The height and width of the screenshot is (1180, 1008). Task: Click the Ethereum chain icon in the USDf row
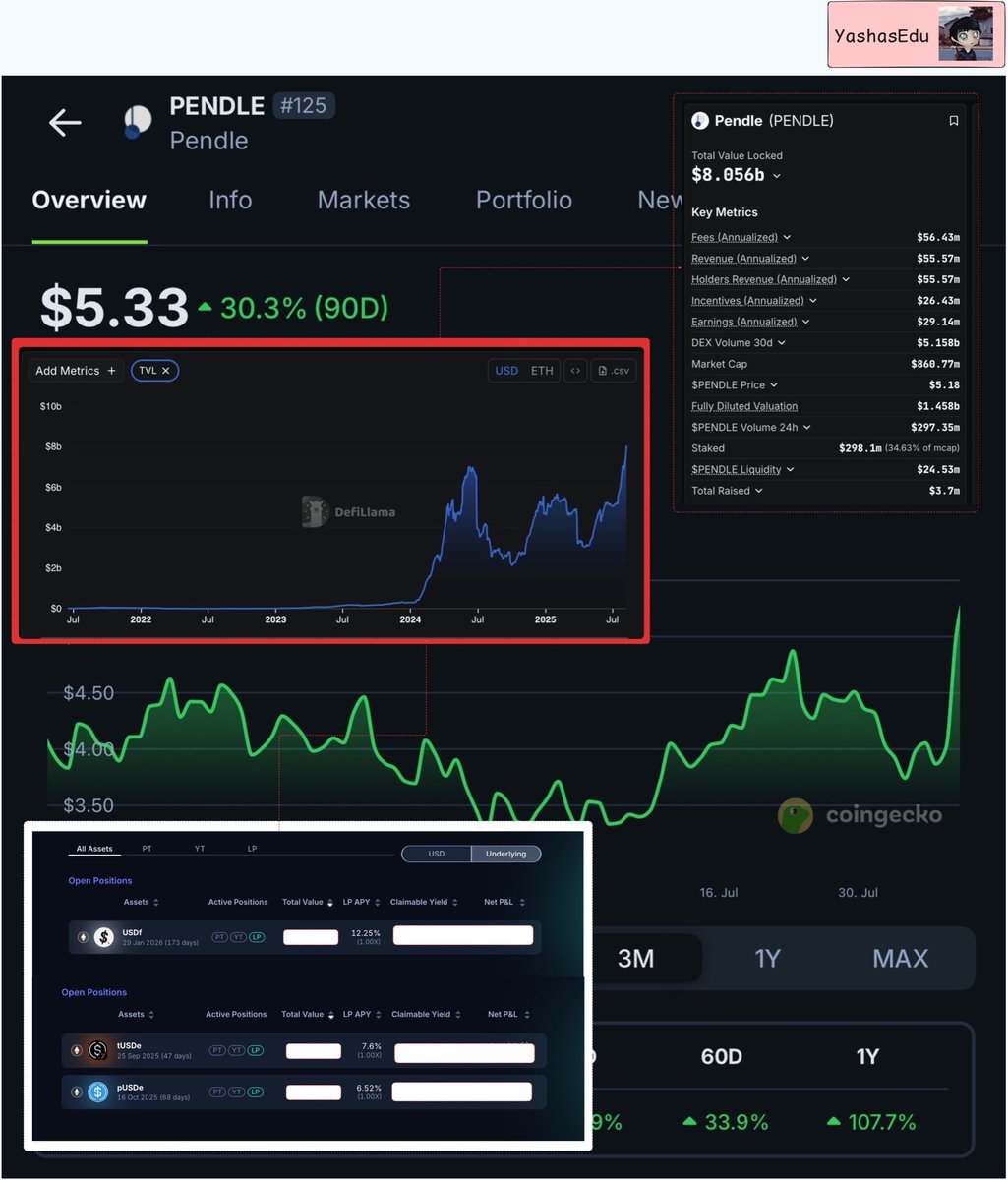pos(84,937)
